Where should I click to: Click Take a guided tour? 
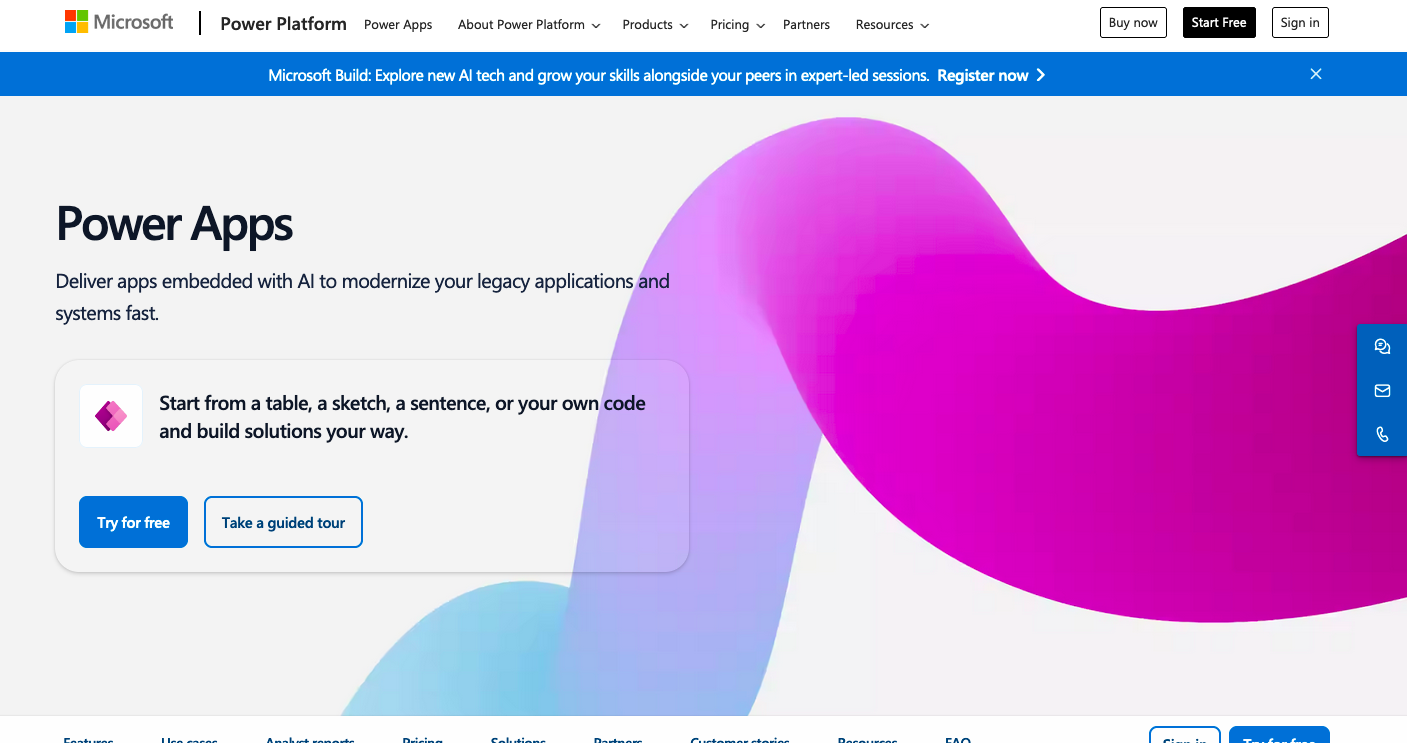point(283,522)
